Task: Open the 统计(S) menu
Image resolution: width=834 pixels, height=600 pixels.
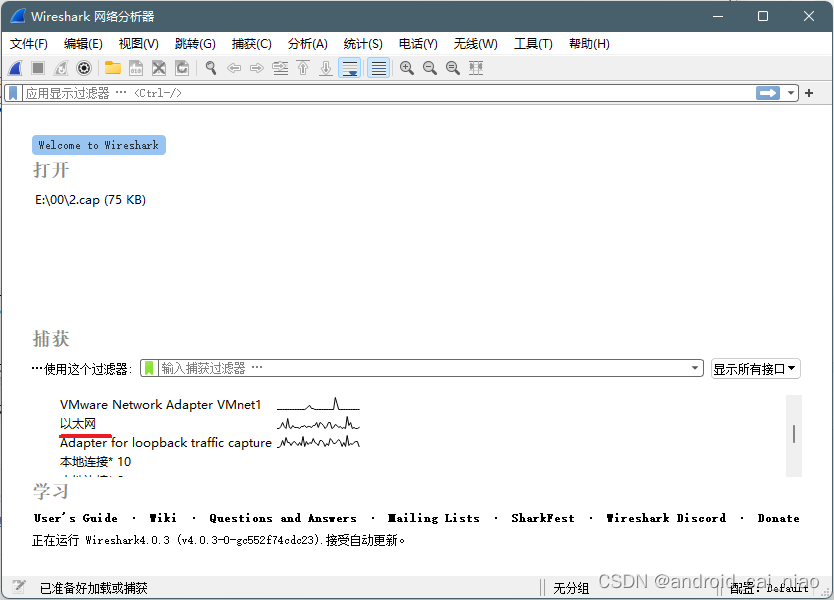Action: (363, 44)
